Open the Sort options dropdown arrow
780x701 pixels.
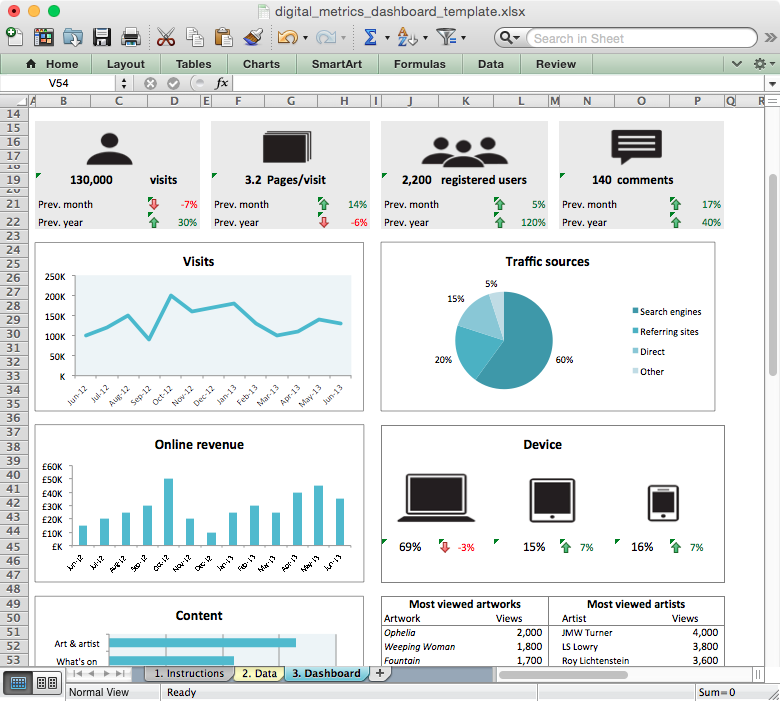[x=425, y=38]
